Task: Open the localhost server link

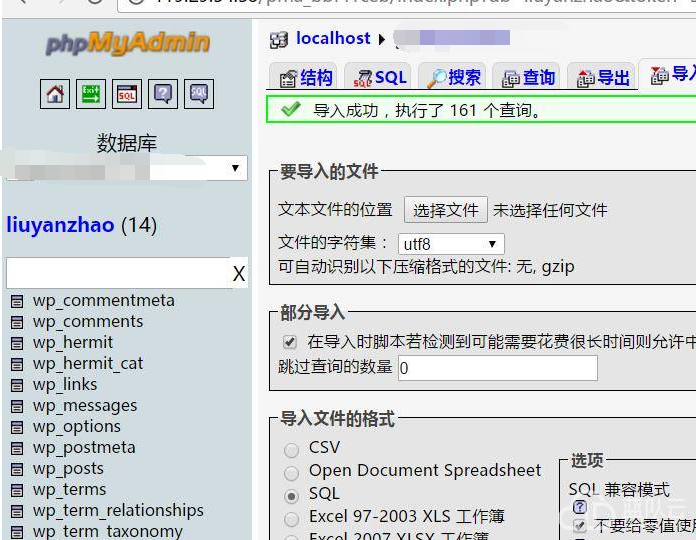Action: 333,39
